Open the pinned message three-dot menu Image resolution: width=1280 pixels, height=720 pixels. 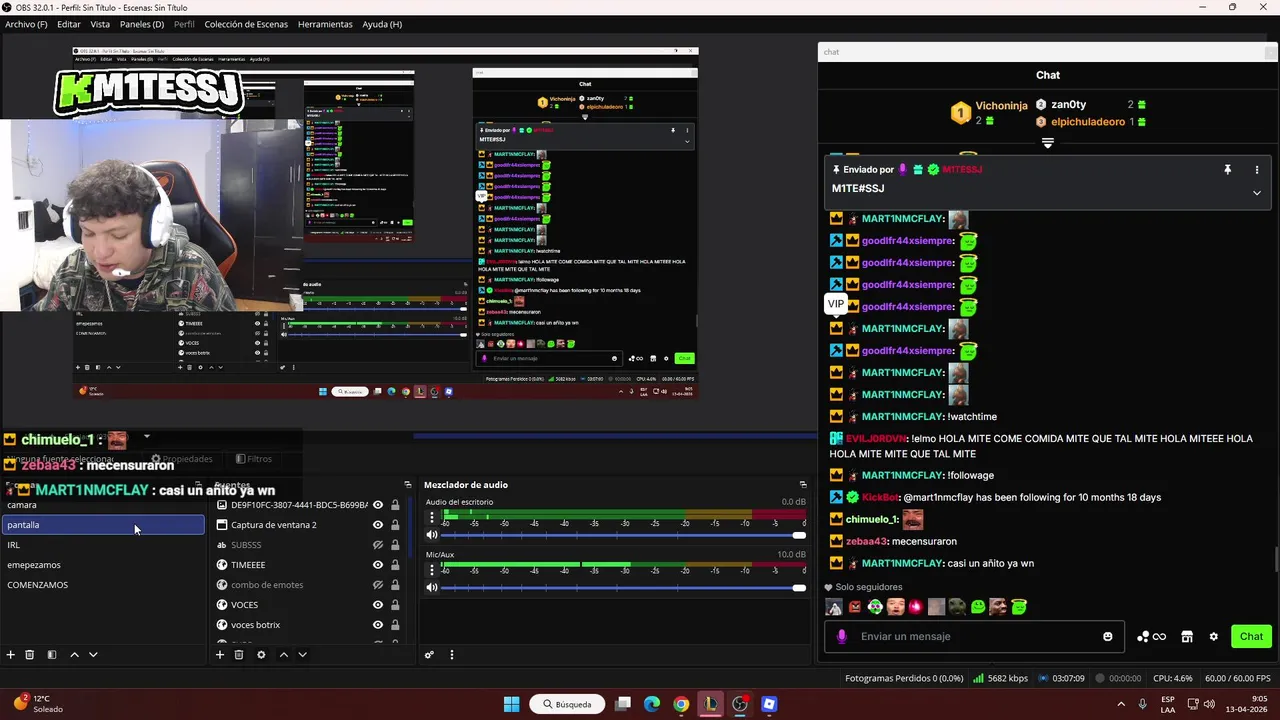(1257, 170)
